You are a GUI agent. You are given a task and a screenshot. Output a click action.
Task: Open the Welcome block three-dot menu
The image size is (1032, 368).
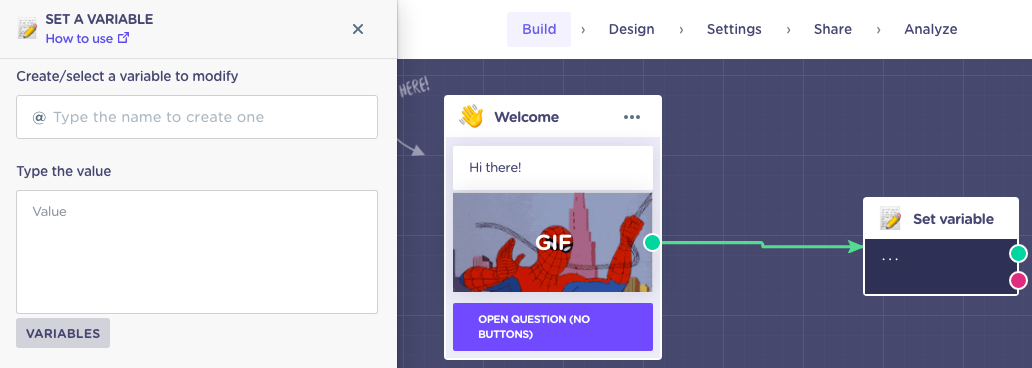point(632,117)
